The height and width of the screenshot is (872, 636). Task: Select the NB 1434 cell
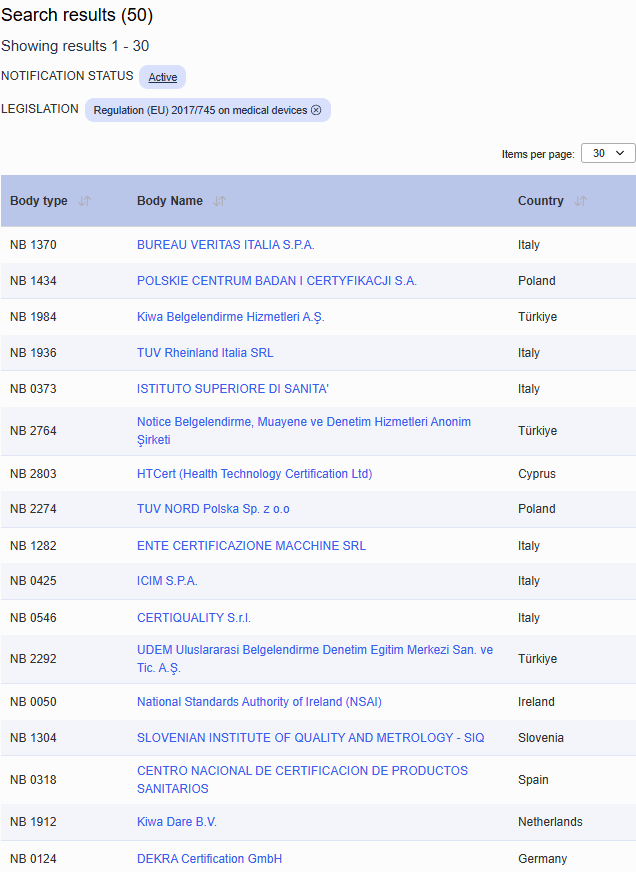33,281
